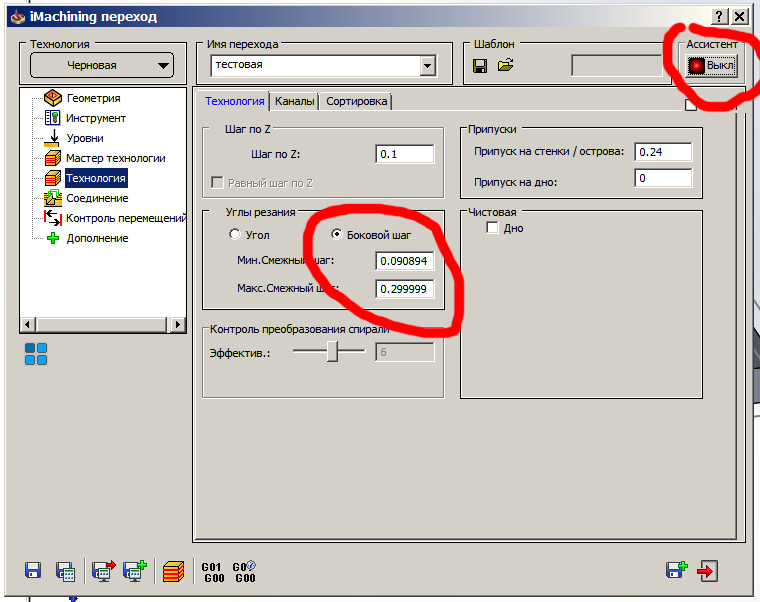Image resolution: width=760 pixels, height=602 pixels.
Task: Select Уровни in the tree
Action: 85,138
